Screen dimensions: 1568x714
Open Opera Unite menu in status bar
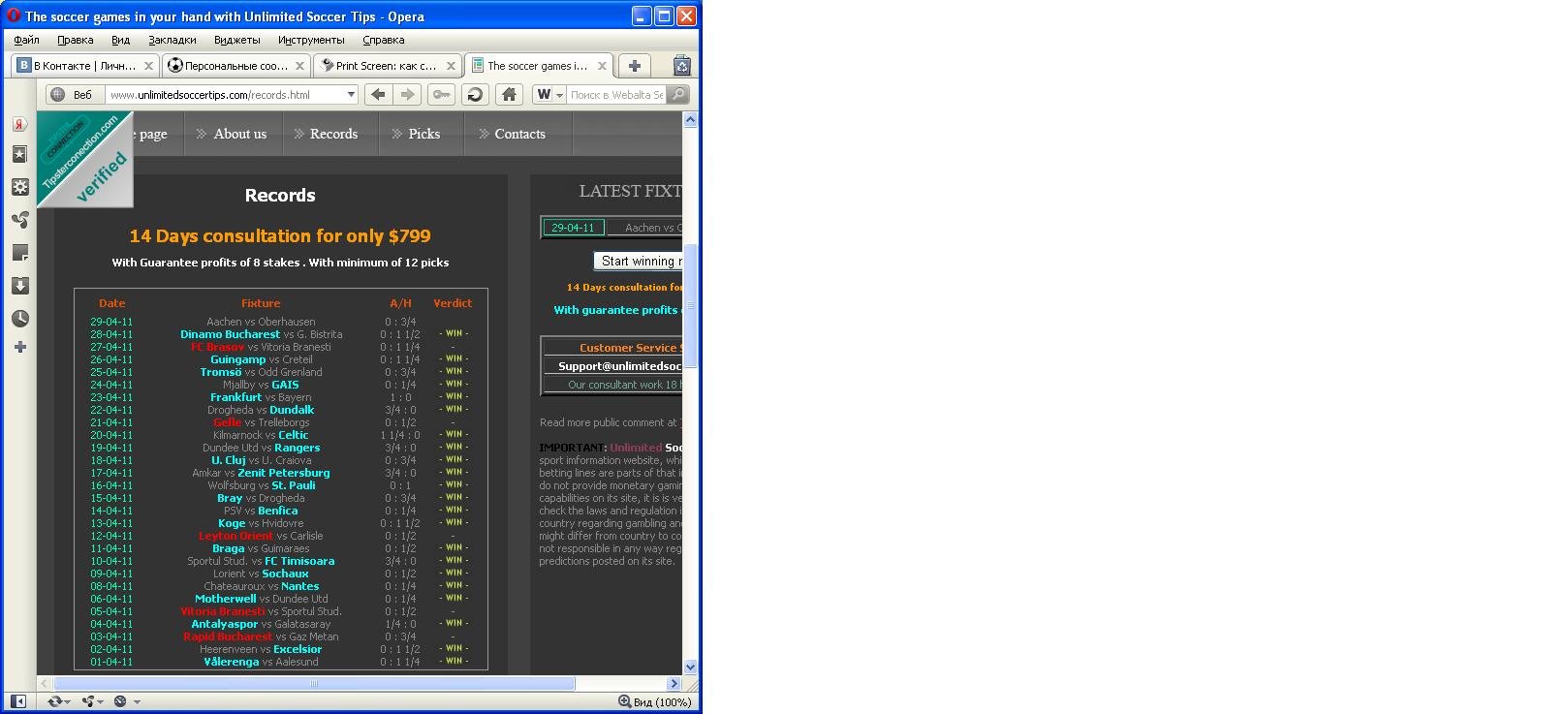[x=92, y=701]
